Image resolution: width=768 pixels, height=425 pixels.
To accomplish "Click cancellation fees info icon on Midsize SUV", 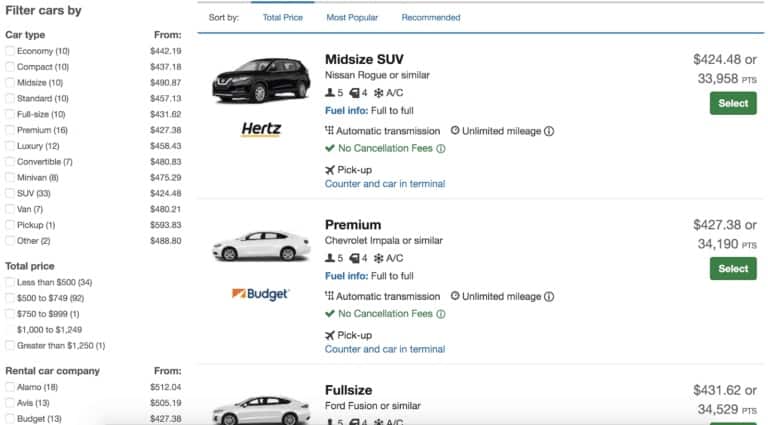I will pos(441,148).
